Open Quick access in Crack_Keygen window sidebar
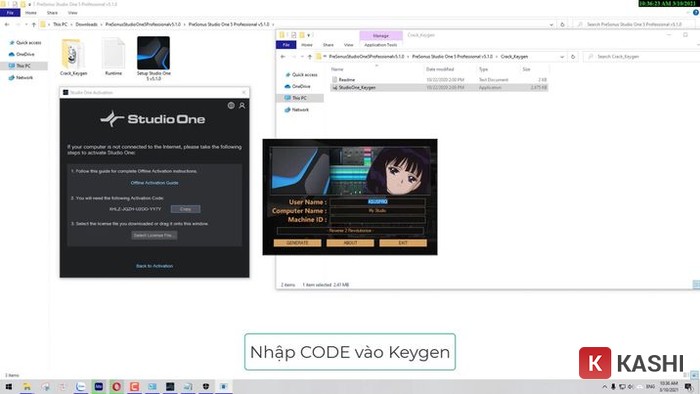700x394 pixels. click(301, 75)
